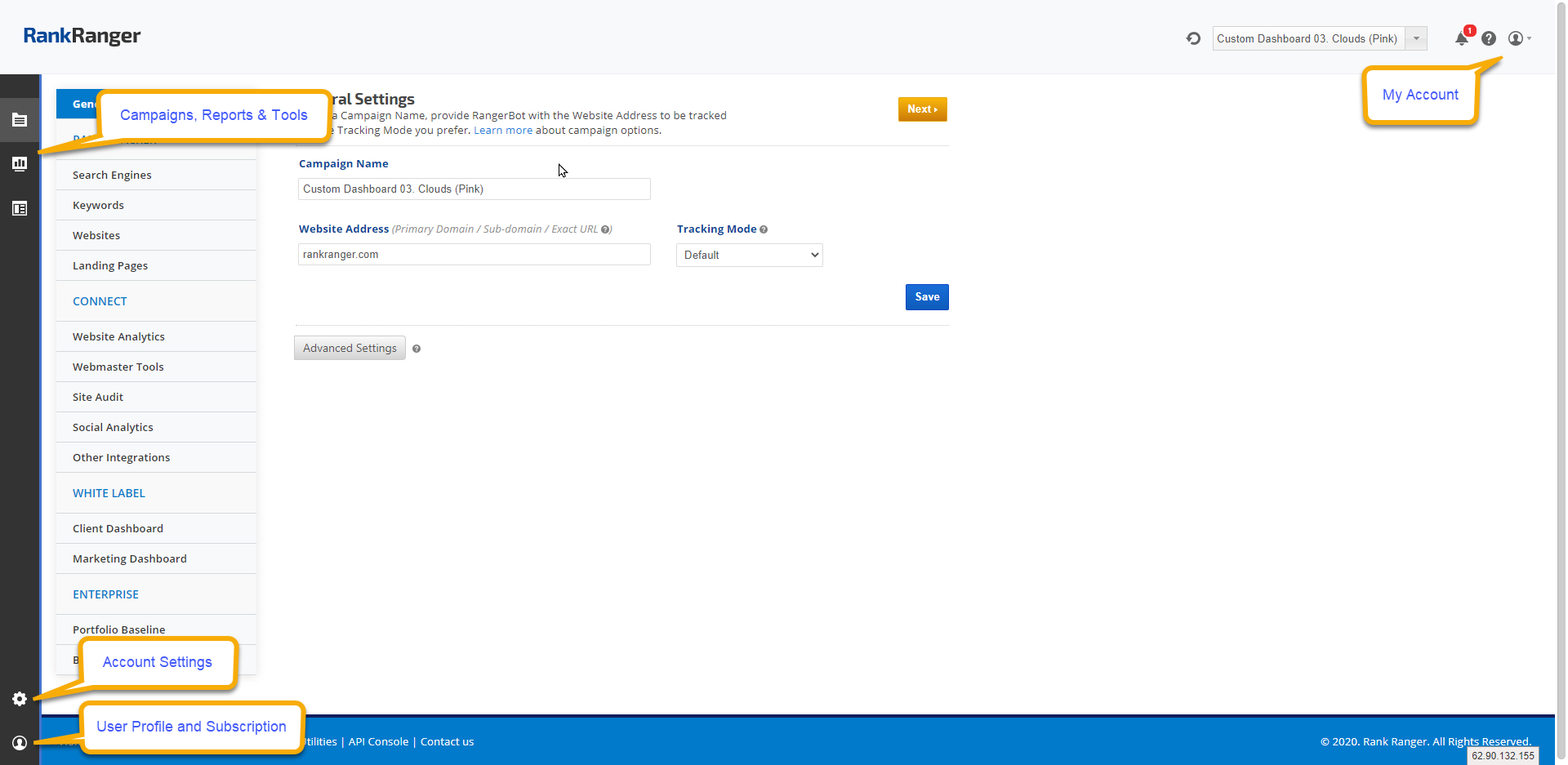Click help icon next to Advanced Settings
Screen dimensions: 1568x765
pos(416,349)
